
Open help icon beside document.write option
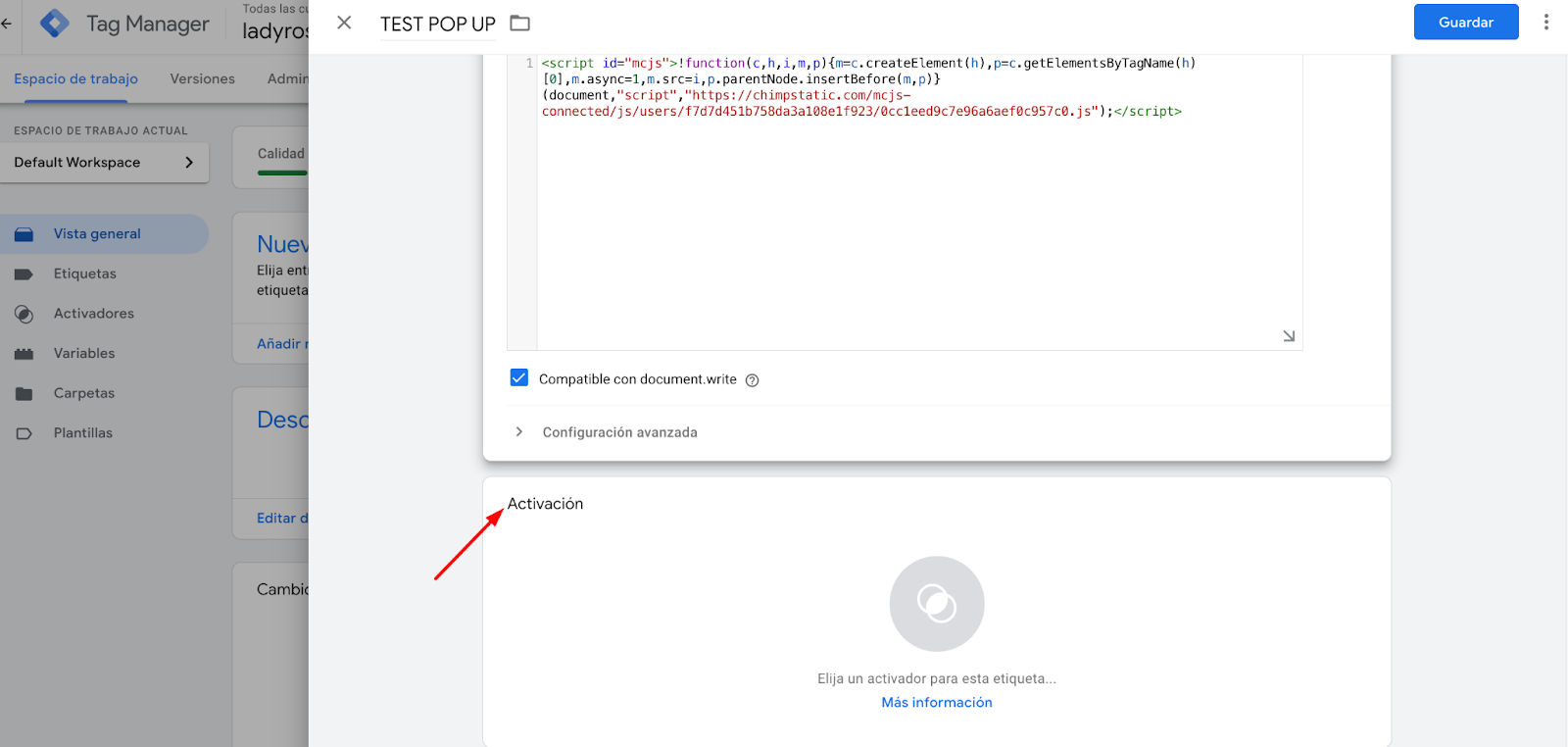click(x=752, y=380)
